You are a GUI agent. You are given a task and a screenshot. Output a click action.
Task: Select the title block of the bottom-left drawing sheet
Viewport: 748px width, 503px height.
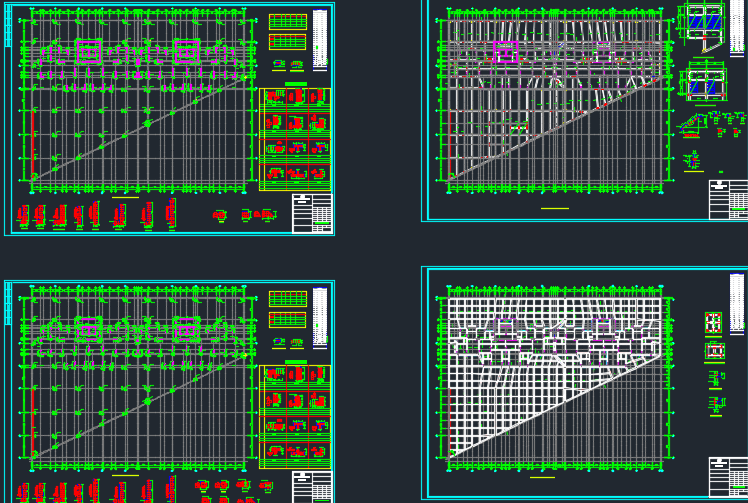click(312, 487)
